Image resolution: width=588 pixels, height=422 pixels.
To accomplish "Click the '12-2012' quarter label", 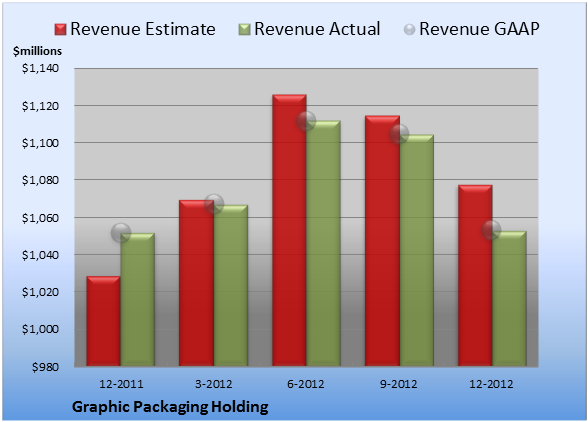I will 491,384.
